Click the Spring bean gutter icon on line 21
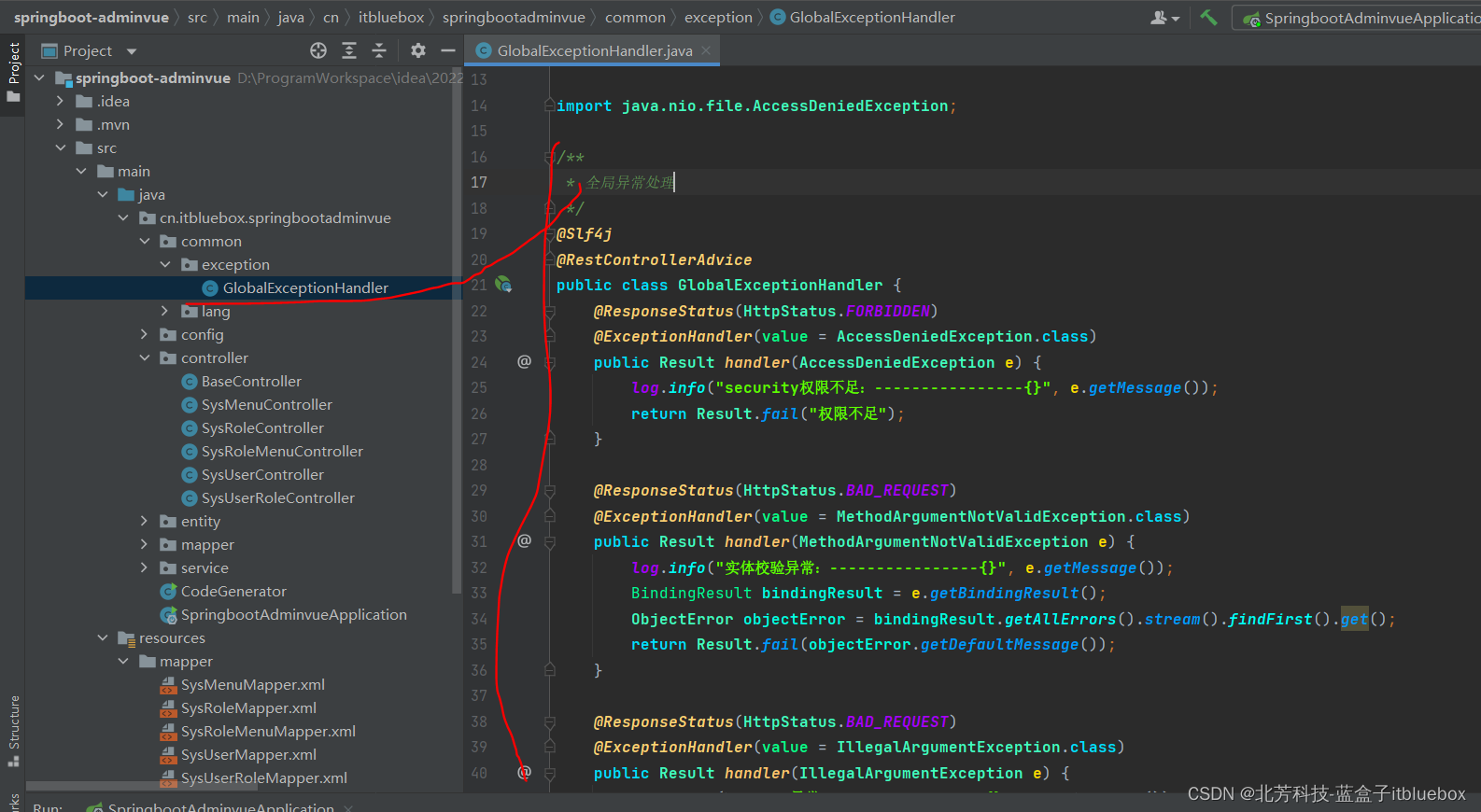This screenshot has width=1481, height=812. 503,285
